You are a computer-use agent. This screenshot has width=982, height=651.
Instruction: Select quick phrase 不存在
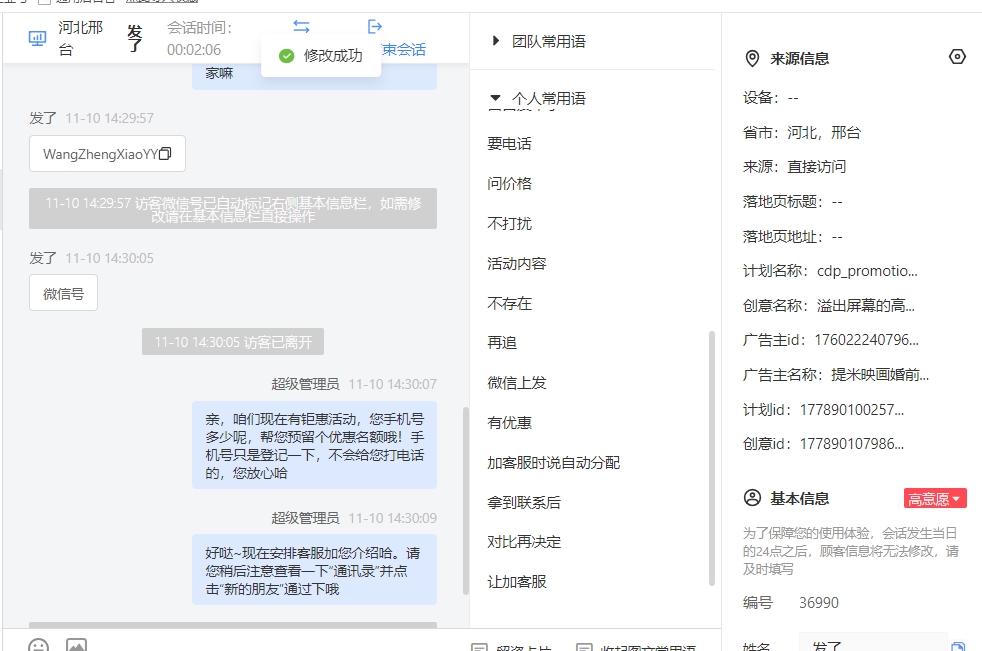coord(509,304)
